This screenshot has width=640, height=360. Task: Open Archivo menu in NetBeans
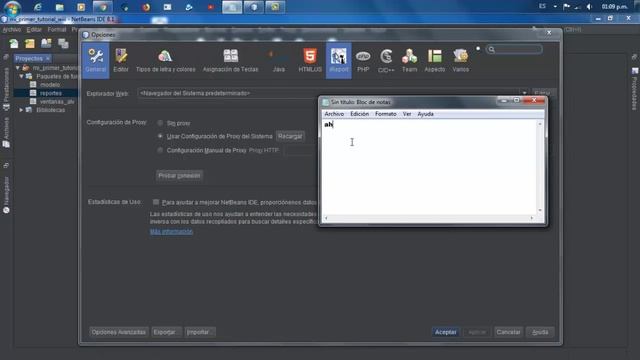tap(12, 30)
